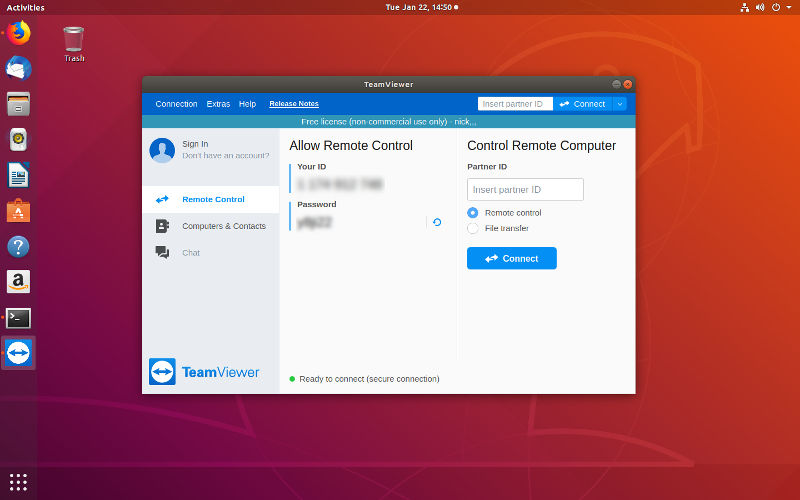The height and width of the screenshot is (500, 800).
Task: Open the Activities overview
Action: (x=25, y=8)
